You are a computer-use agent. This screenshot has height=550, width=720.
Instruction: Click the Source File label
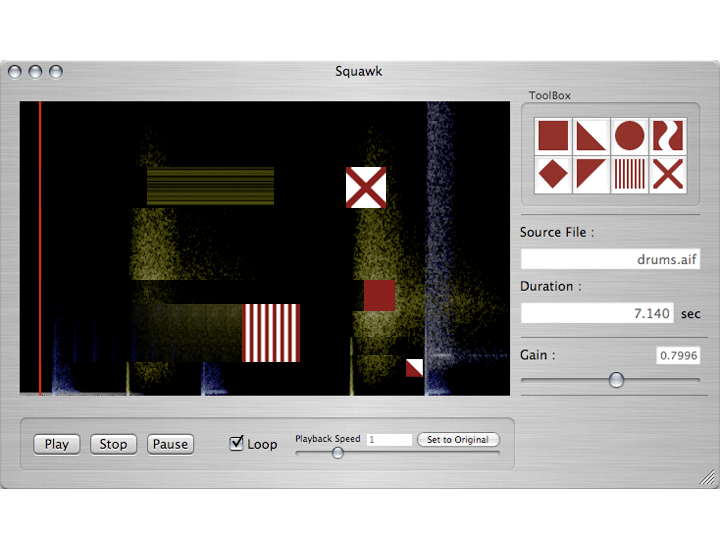click(x=557, y=232)
